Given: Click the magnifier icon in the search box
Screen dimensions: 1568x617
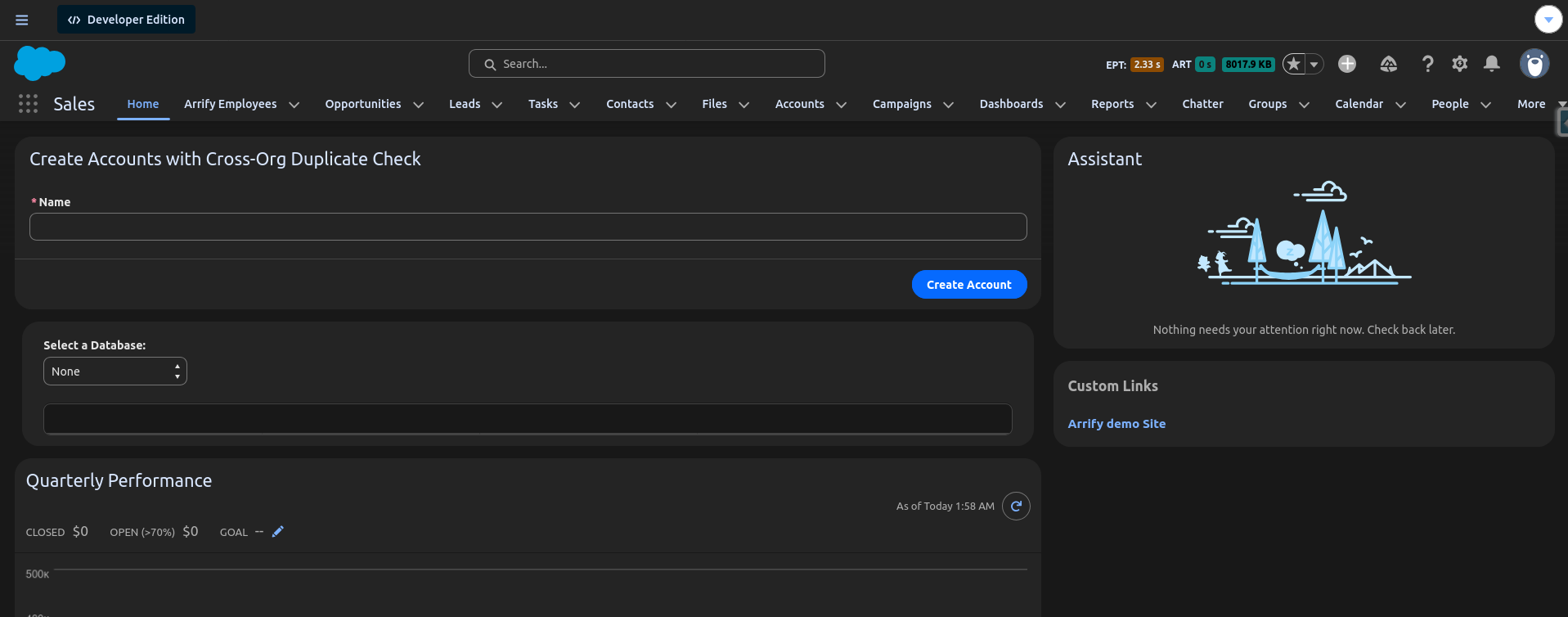Looking at the screenshot, I should click(x=490, y=64).
